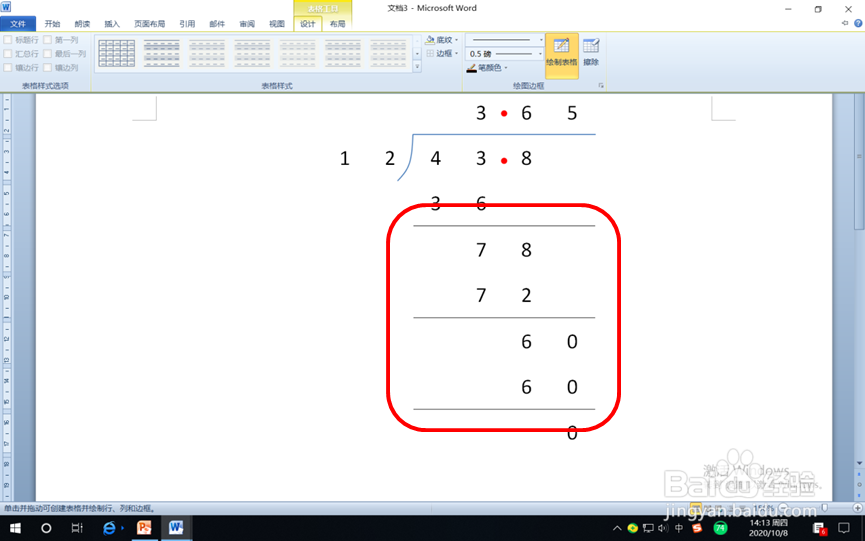This screenshot has height=541, width=865.
Task: Open Draw Borders (绘图边框) dialog launcher
Action: (601, 85)
